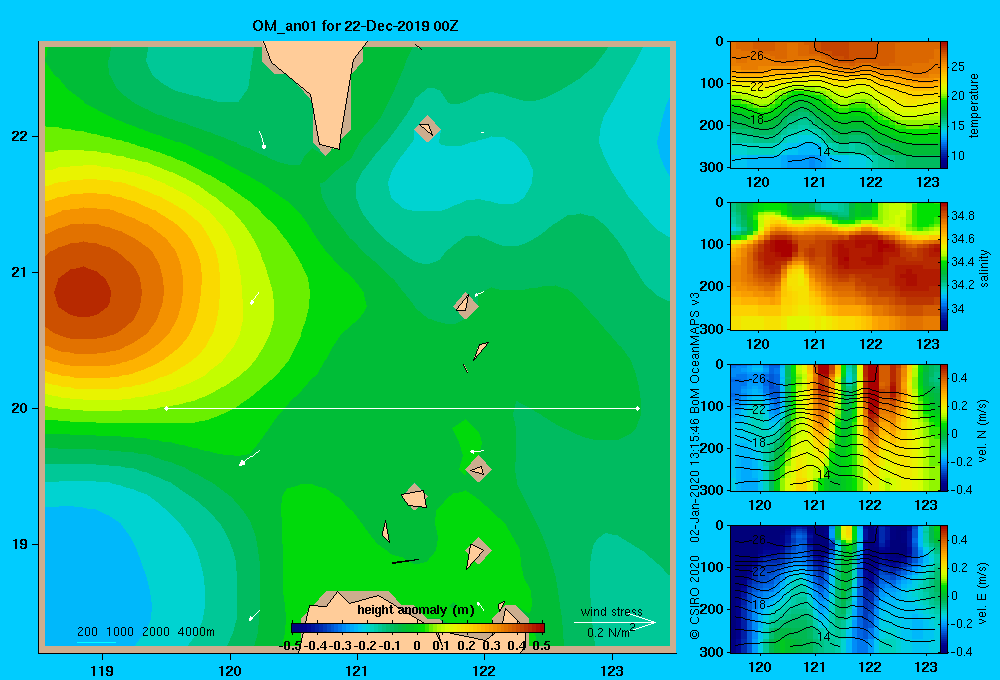The image size is (1000, 680).
Task: Click the "vel. E (m/s)" axis label
Action: [x=983, y=593]
